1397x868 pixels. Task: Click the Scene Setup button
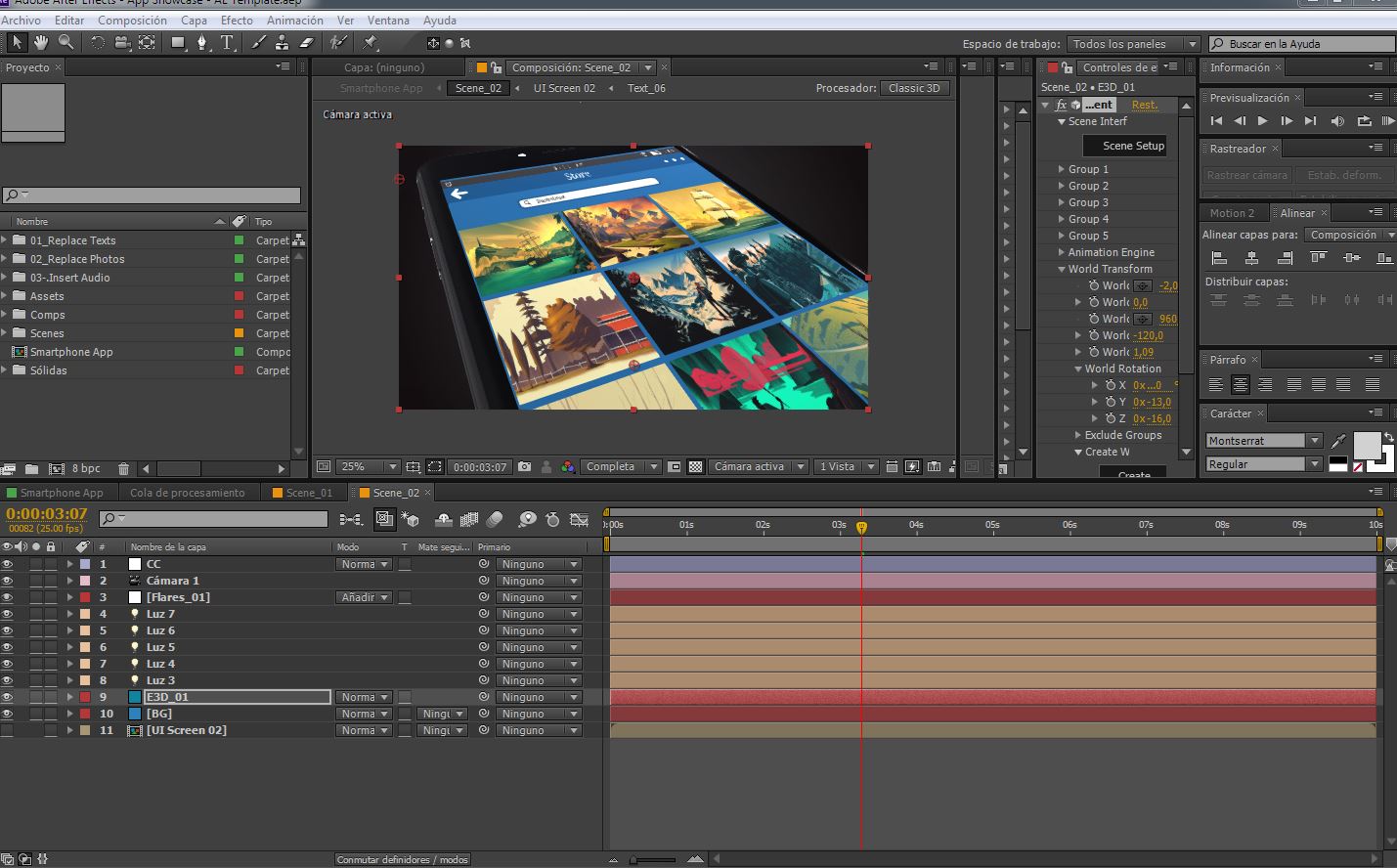pos(1124,146)
